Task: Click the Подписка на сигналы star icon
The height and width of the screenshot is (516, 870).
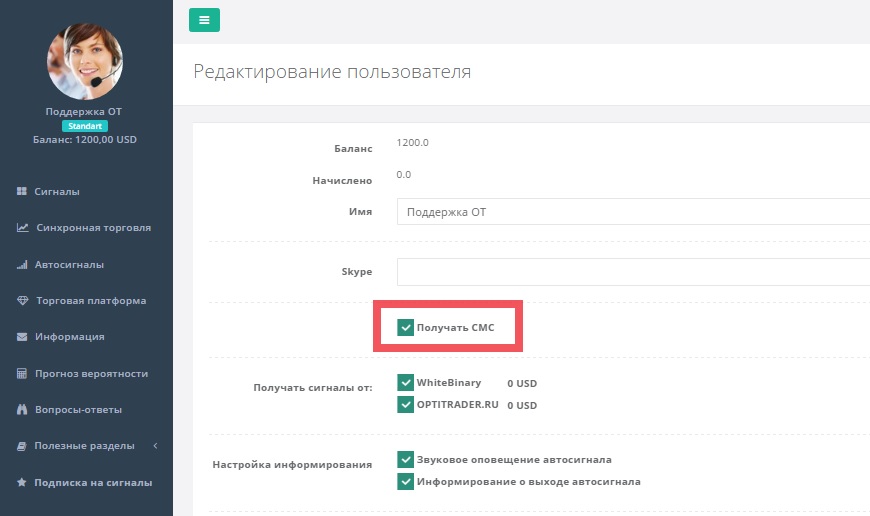Action: click(x=22, y=482)
